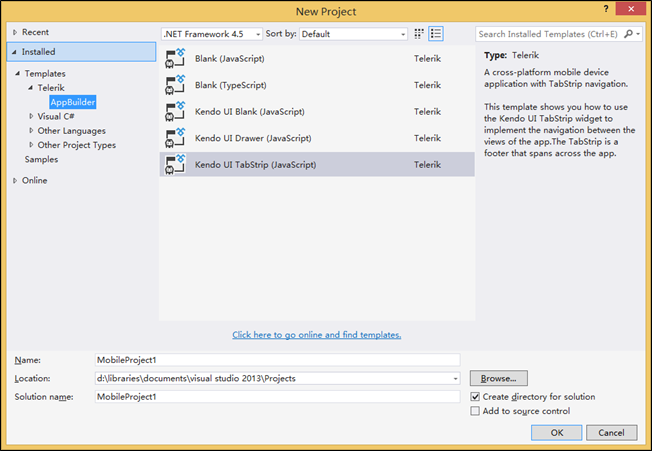Collapse the Installed section
This screenshot has height=451, width=652.
click(15, 52)
